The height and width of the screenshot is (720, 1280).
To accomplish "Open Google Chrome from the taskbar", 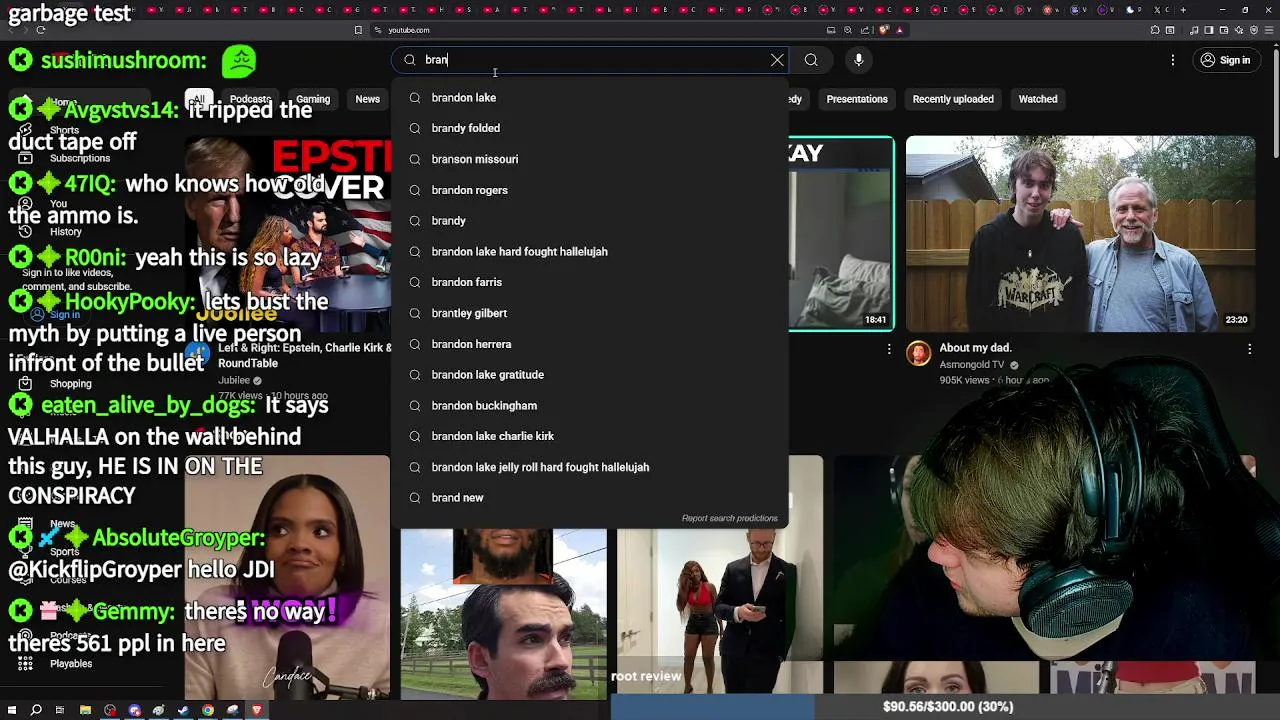I will (x=208, y=710).
